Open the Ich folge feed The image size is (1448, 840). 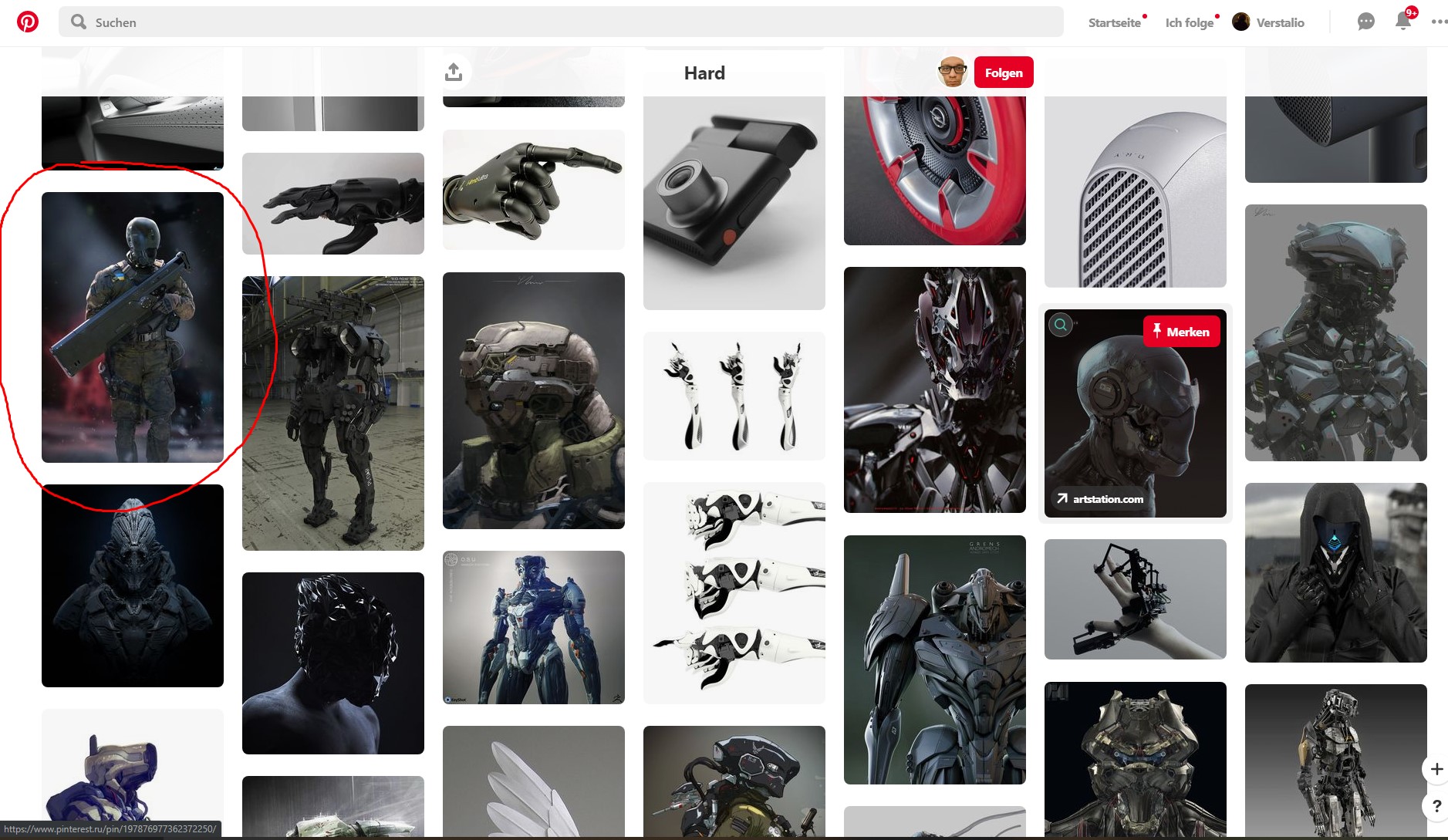[x=1190, y=22]
